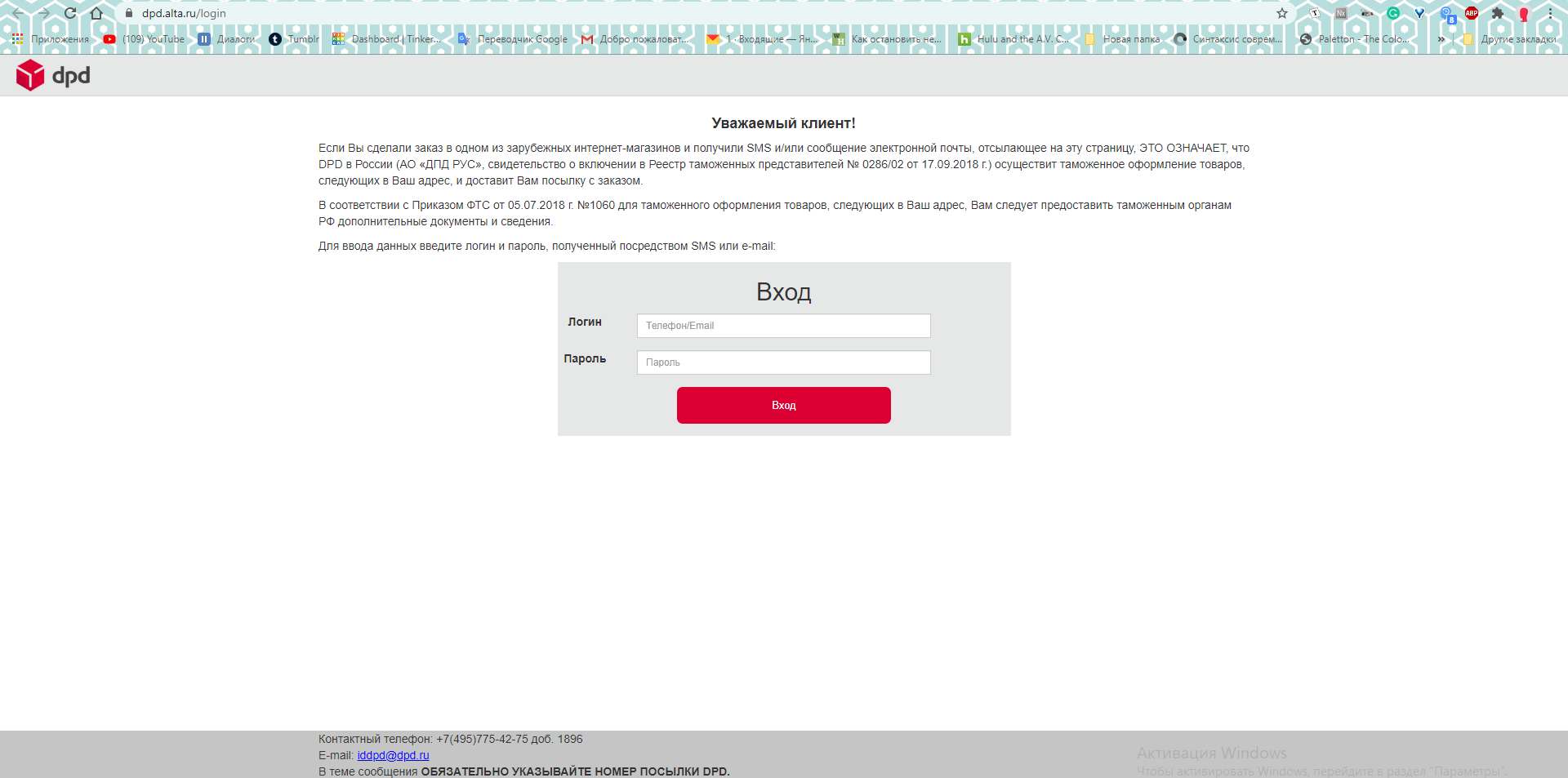Reload the current page

[x=70, y=13]
